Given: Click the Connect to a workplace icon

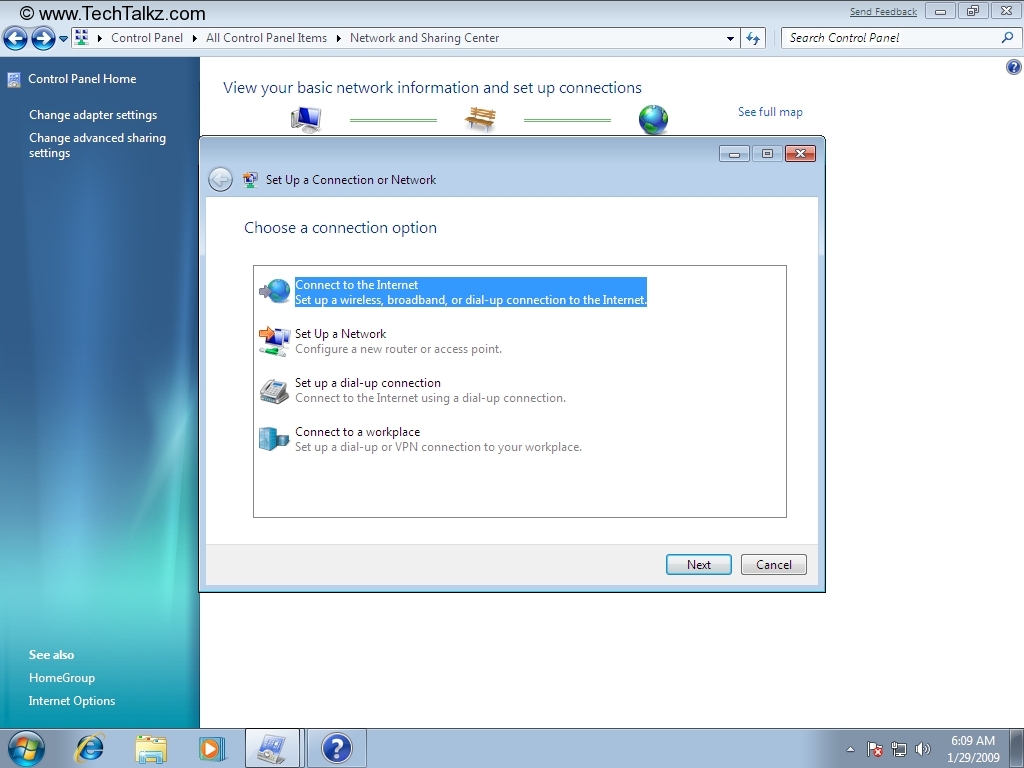Looking at the screenshot, I should [x=274, y=439].
